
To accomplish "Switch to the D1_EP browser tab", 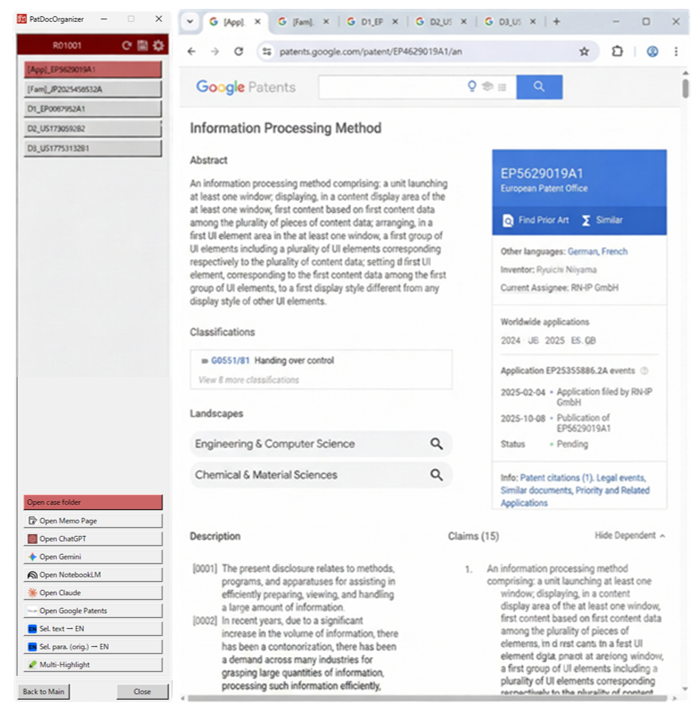I will coord(371,22).
